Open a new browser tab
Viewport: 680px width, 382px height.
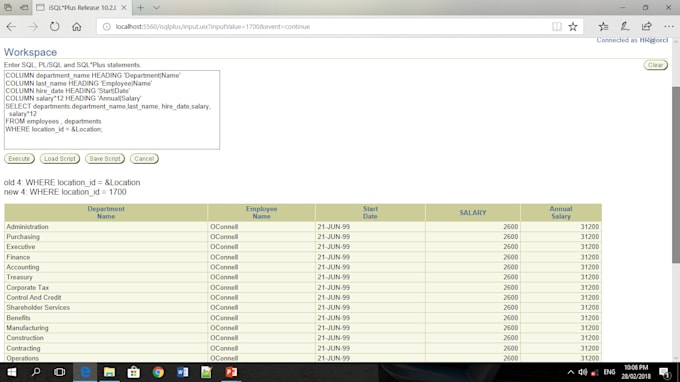(x=140, y=7)
